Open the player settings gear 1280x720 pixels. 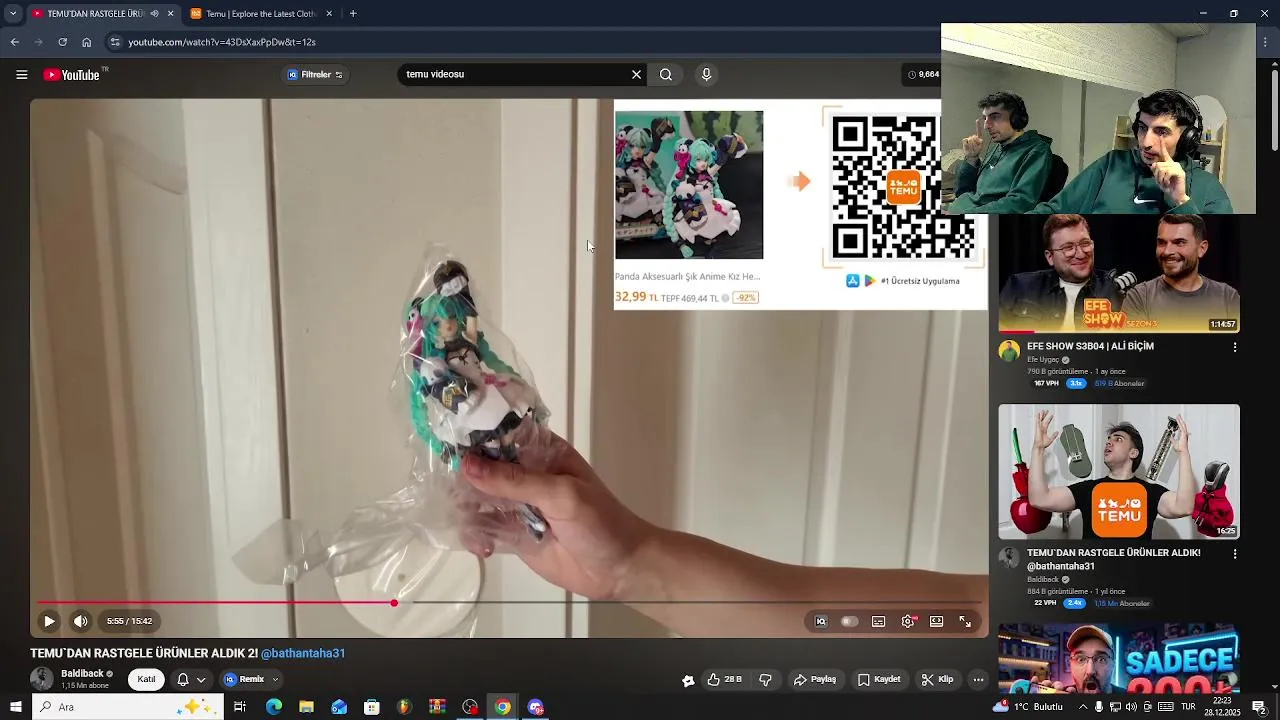[x=907, y=621]
